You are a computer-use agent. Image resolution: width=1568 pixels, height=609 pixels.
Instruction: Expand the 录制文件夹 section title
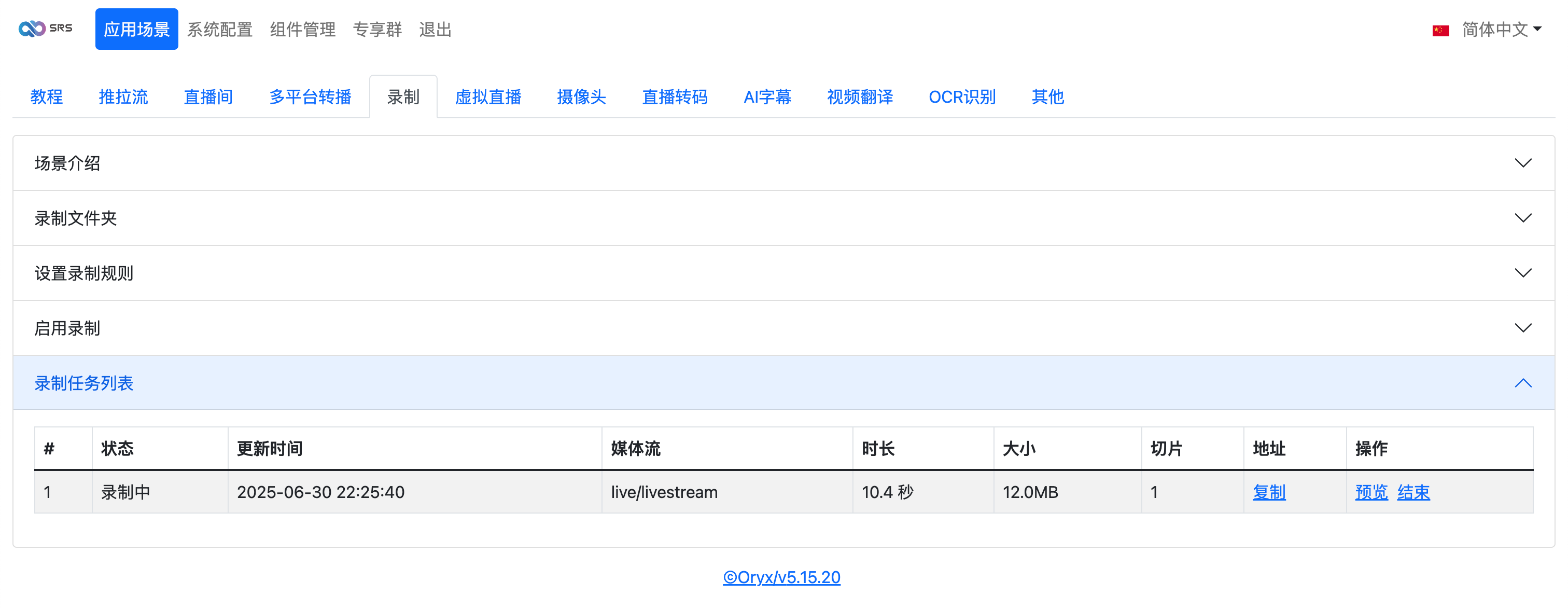76,218
